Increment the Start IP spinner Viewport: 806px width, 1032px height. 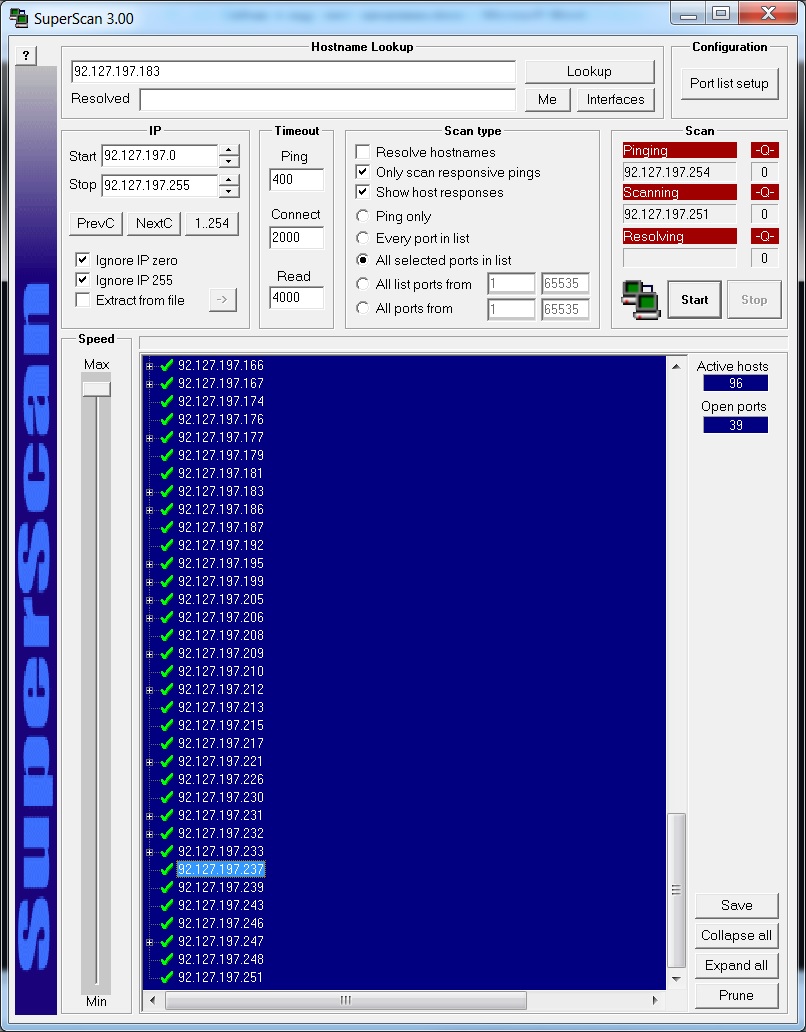click(229, 151)
